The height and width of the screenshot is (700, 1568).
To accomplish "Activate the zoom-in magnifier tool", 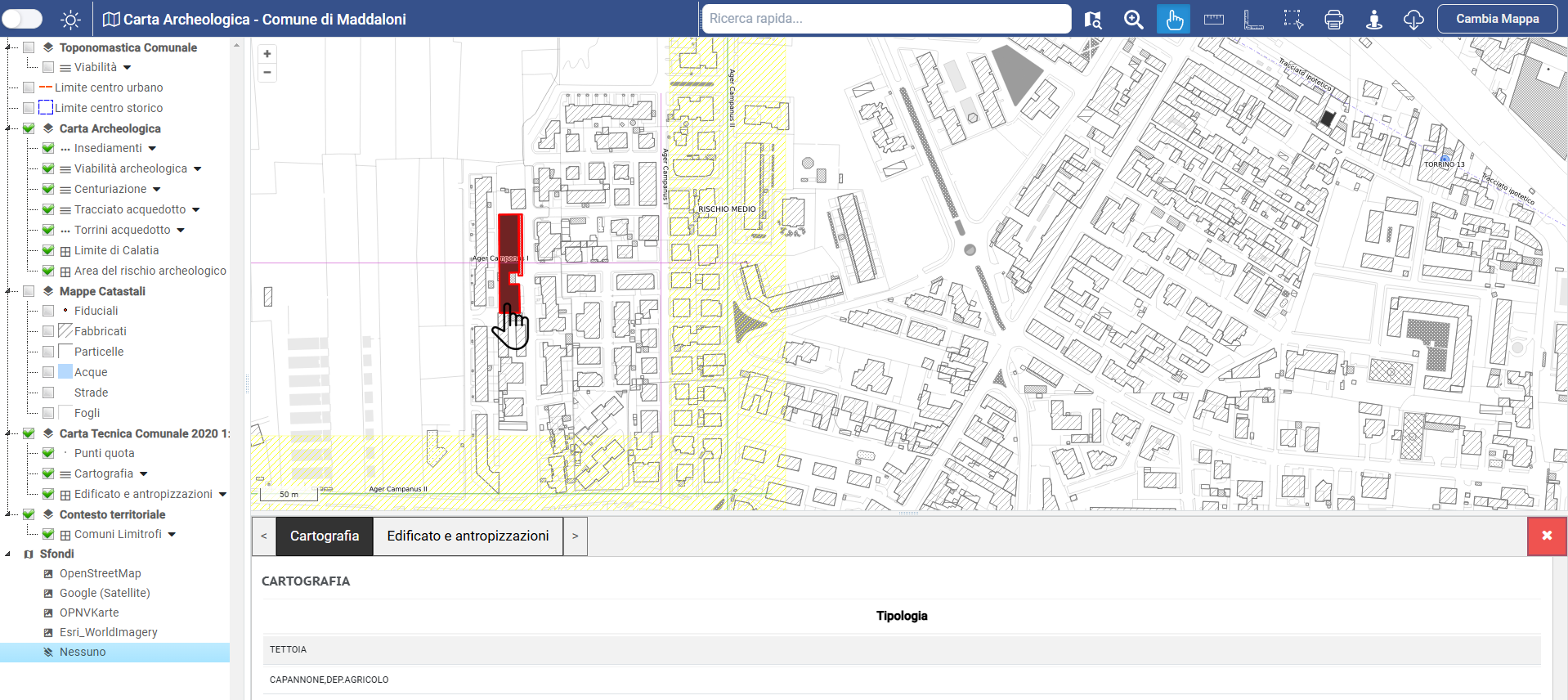I will click(x=1133, y=20).
